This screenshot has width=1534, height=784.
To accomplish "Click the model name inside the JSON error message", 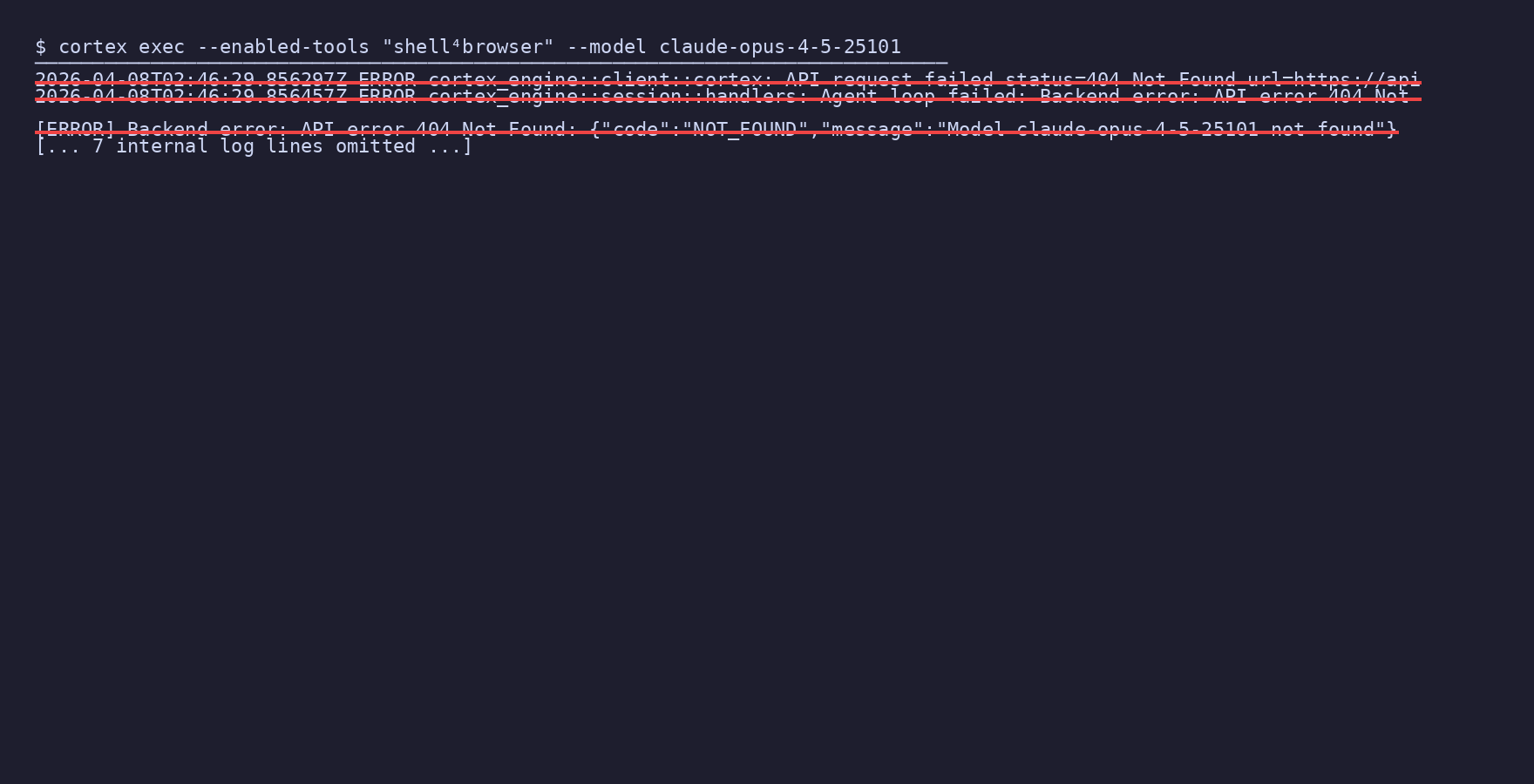I will tap(1137, 130).
